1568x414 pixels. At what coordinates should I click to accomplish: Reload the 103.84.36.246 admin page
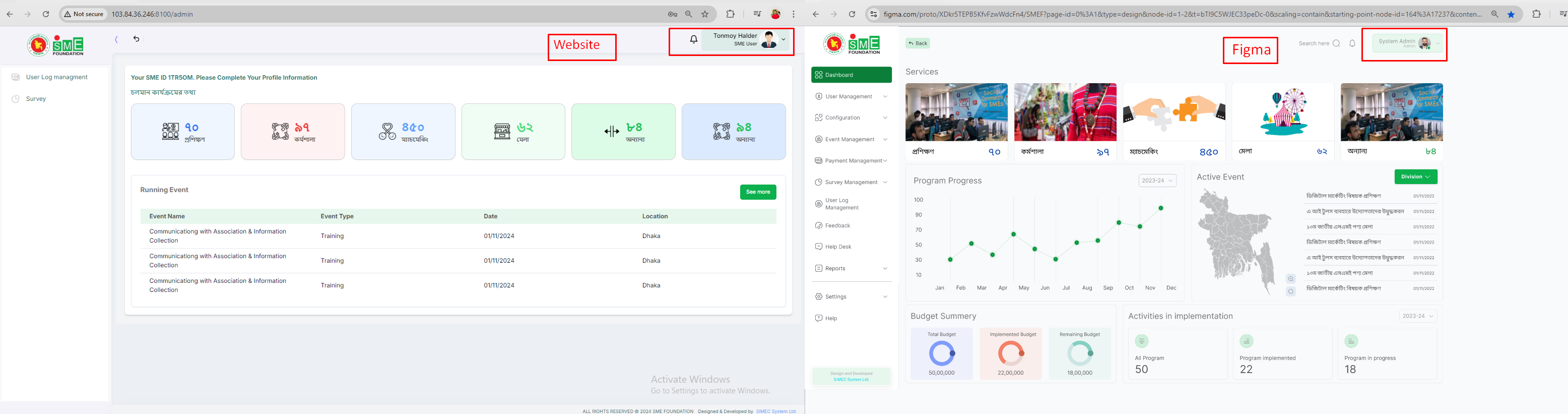click(x=46, y=14)
